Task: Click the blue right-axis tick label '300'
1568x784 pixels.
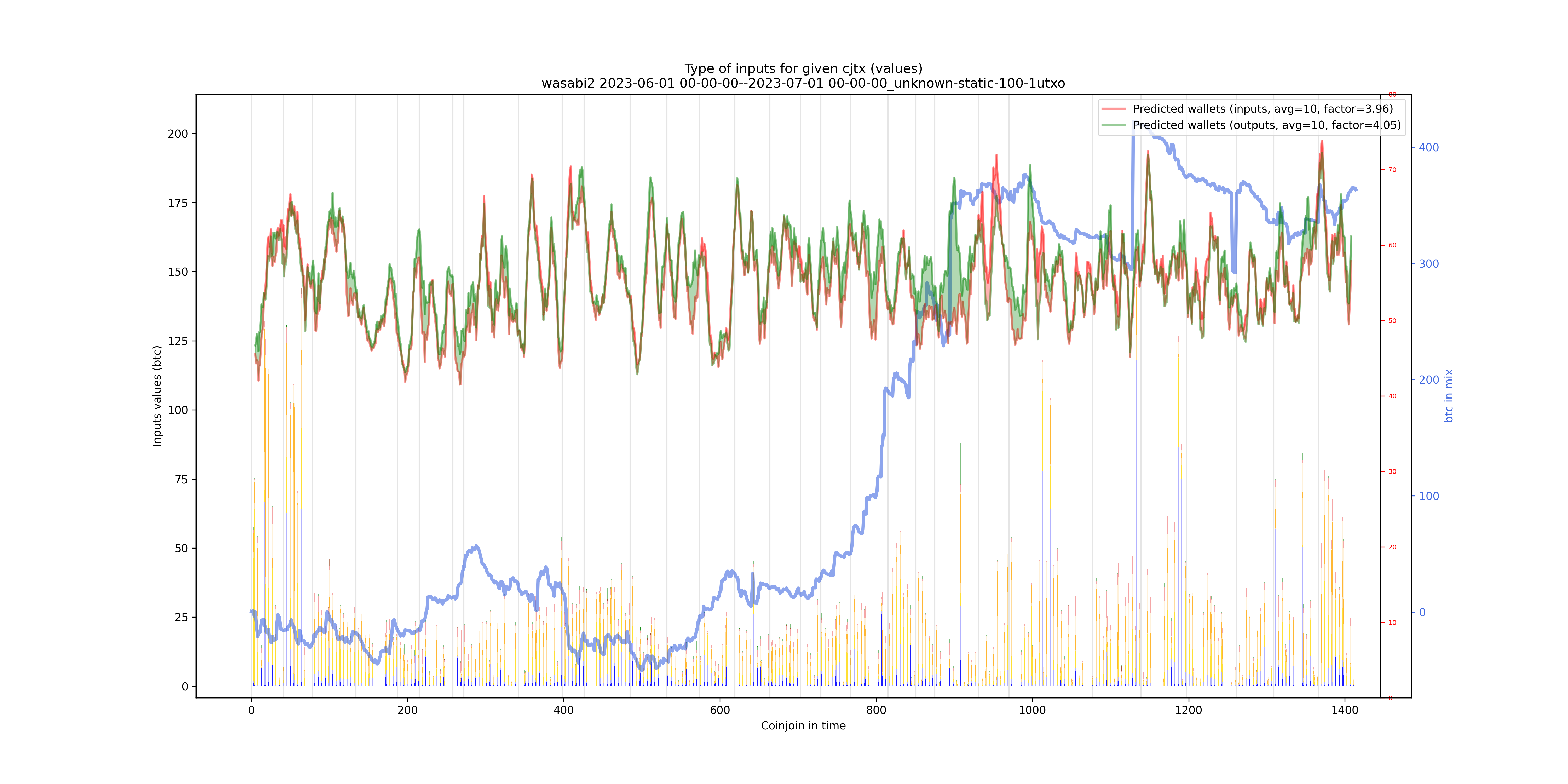Action: point(1429,264)
